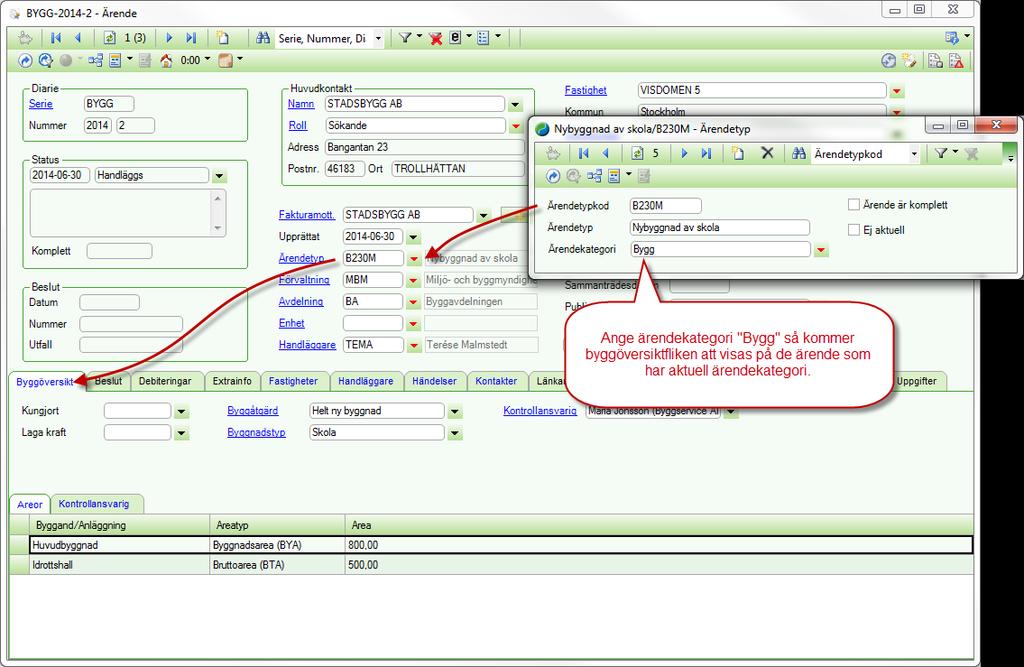Open the Kungjort date dropdown
This screenshot has height=667, width=1024.
tap(182, 412)
